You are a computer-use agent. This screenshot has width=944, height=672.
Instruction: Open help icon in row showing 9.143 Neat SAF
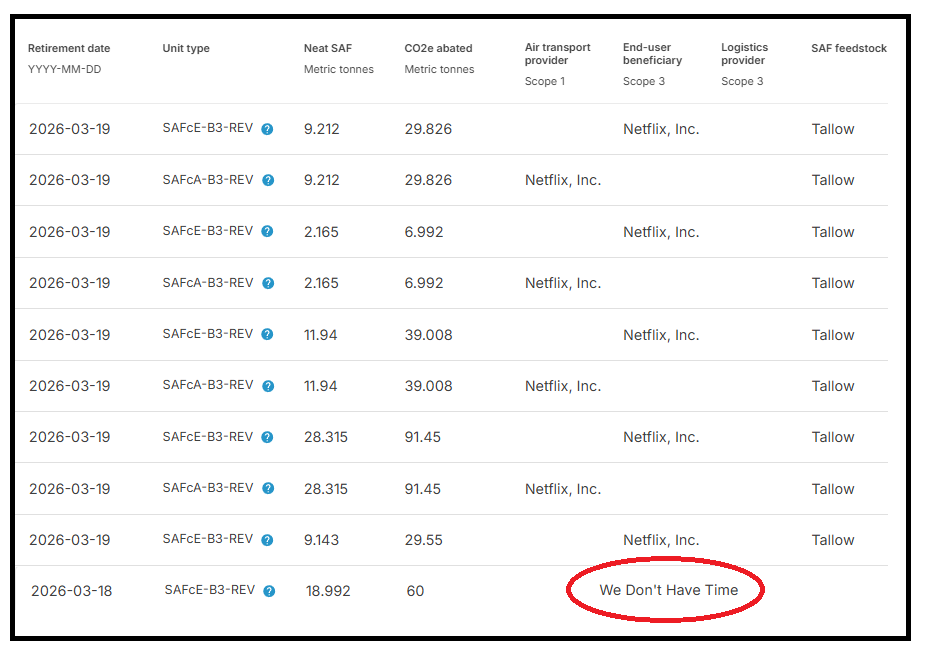coord(268,540)
